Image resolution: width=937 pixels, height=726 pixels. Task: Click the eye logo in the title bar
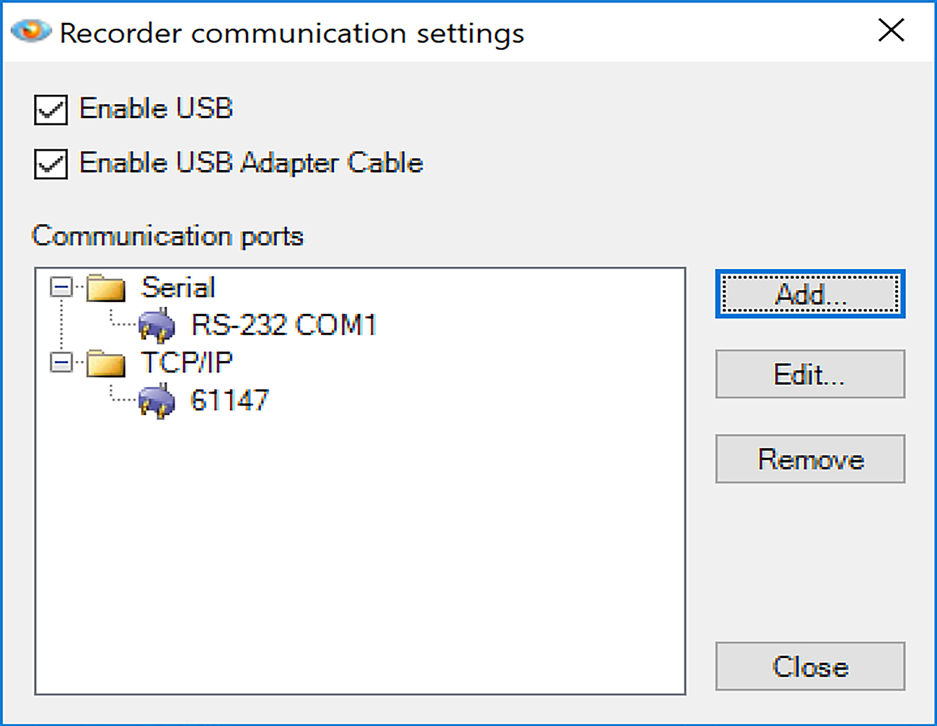point(29,31)
